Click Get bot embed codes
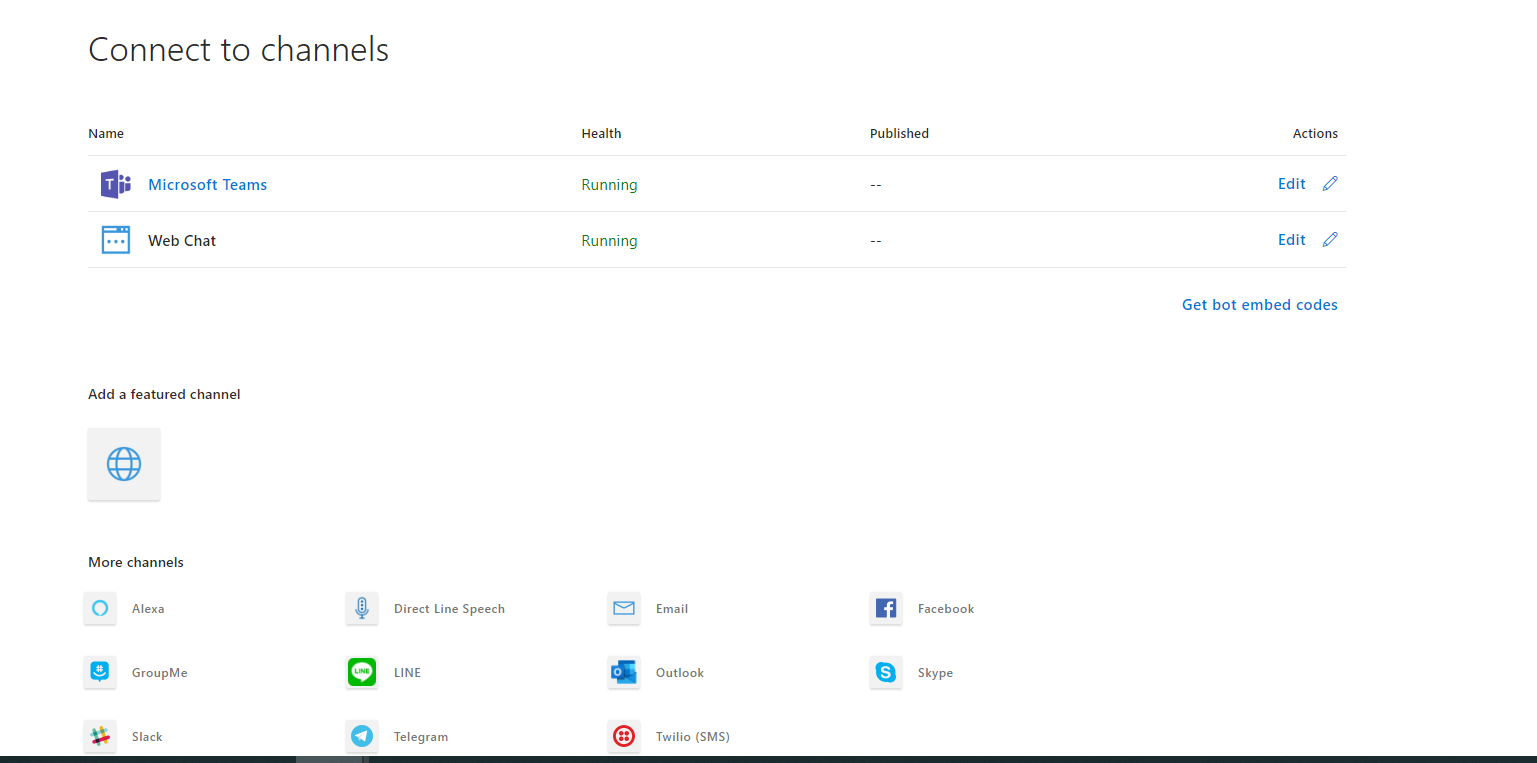This screenshot has height=763, width=1537. [x=1259, y=304]
